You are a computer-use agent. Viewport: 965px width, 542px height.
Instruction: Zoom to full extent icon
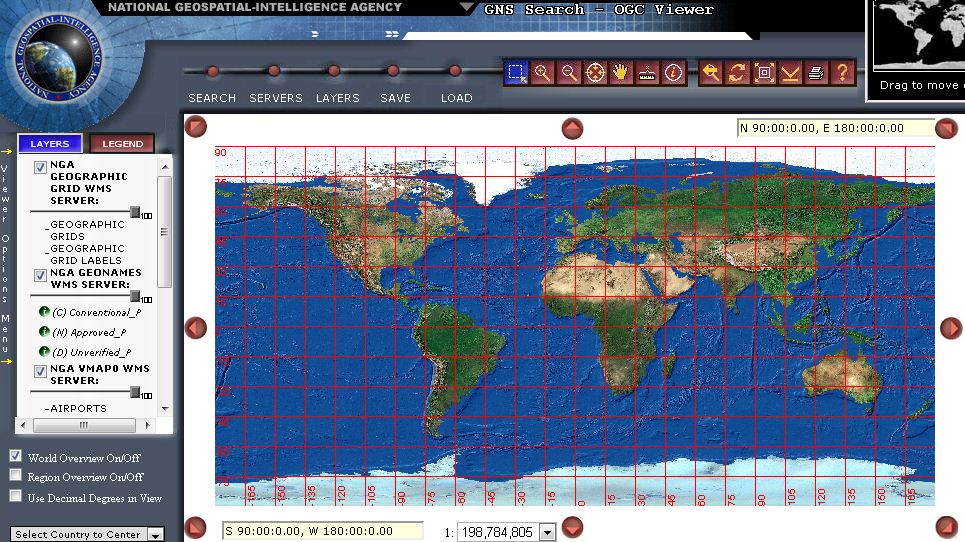tap(764, 73)
